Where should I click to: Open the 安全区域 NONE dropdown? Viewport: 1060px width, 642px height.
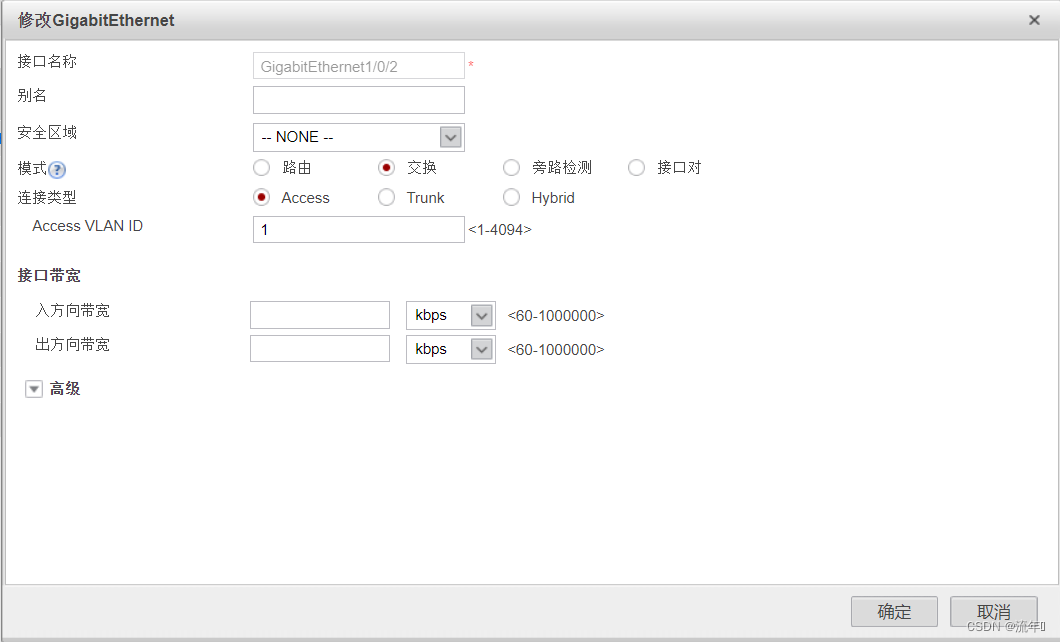point(359,137)
